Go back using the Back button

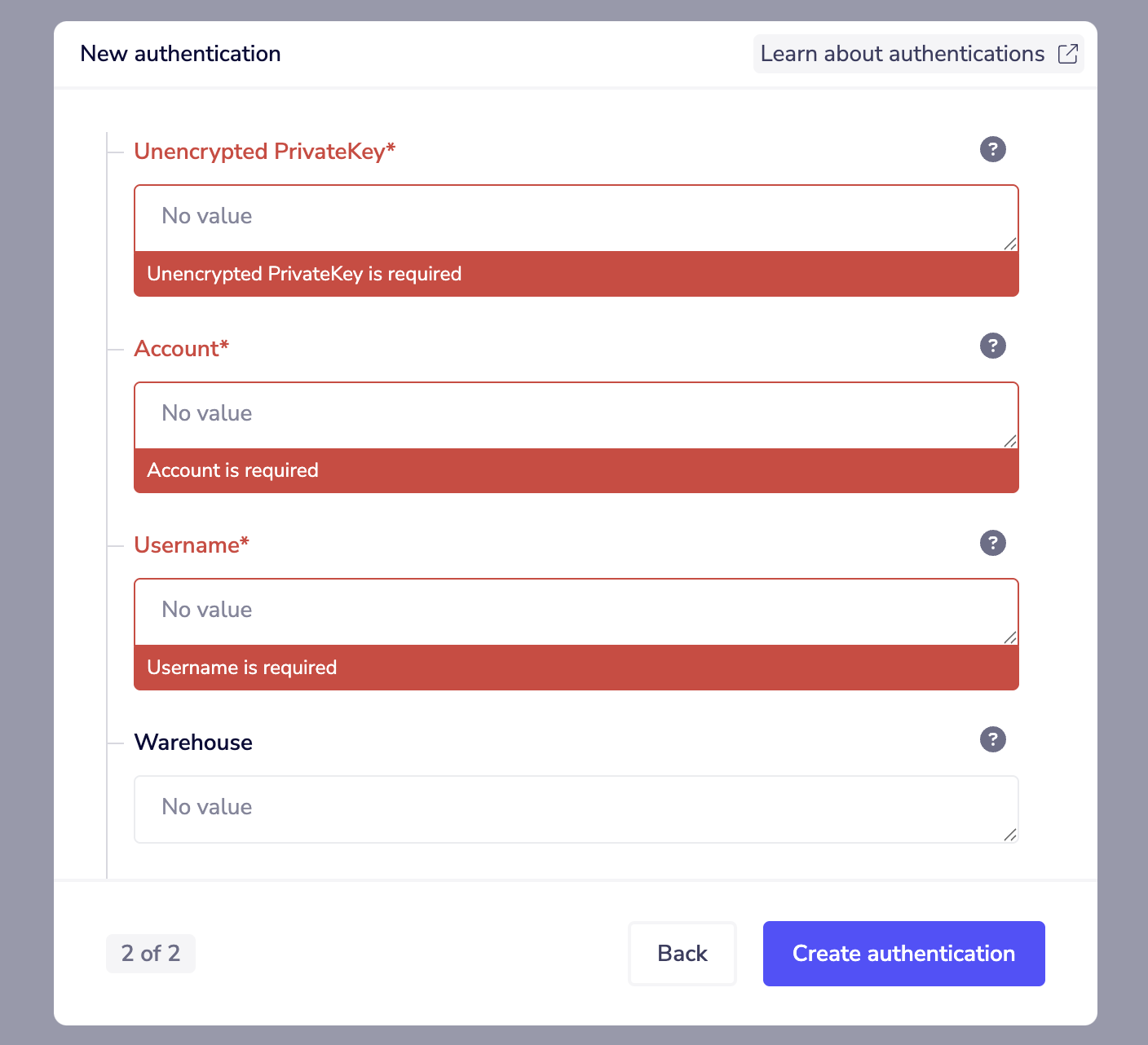[x=682, y=953]
